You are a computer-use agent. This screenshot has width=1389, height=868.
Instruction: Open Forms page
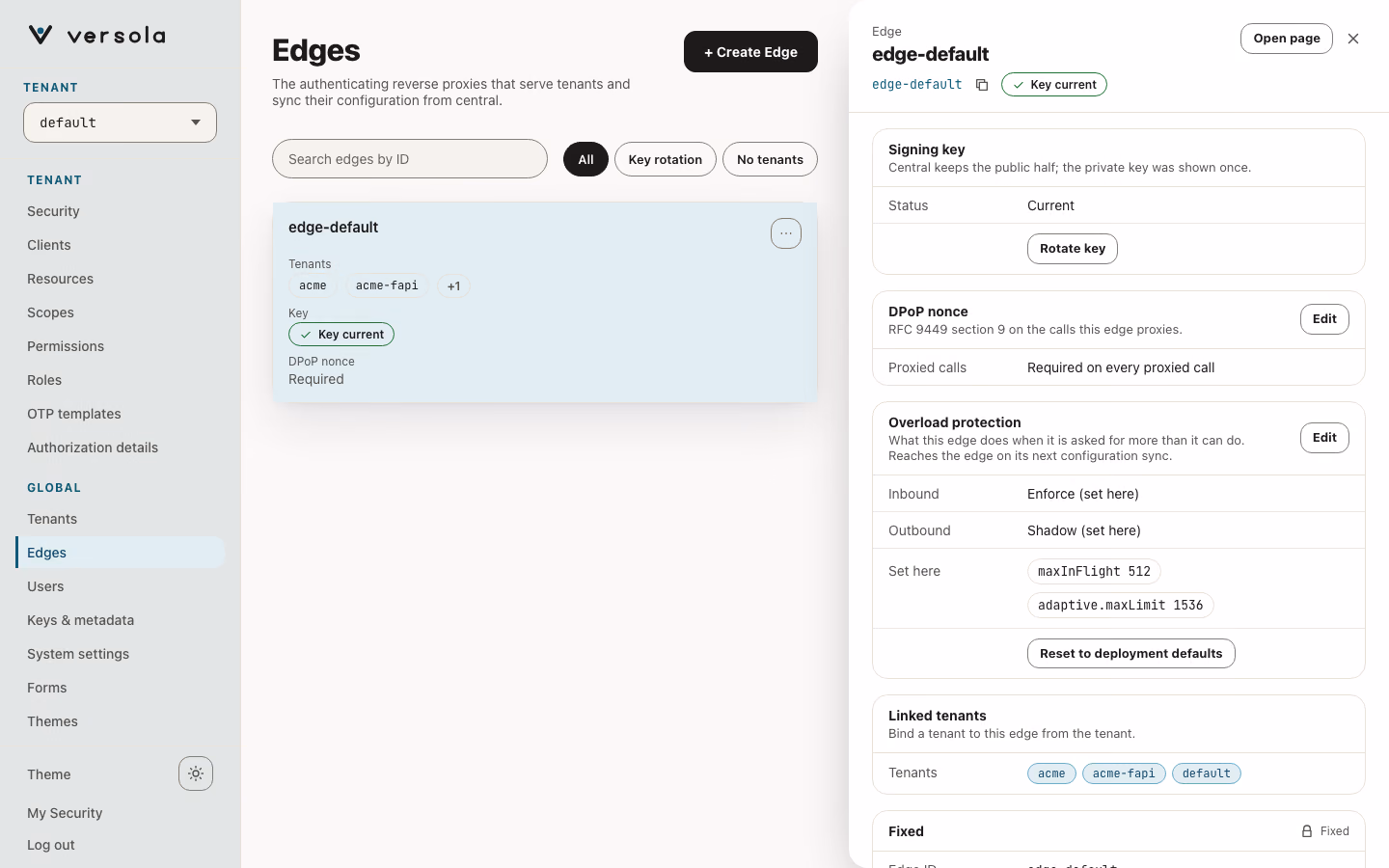[120, 688]
